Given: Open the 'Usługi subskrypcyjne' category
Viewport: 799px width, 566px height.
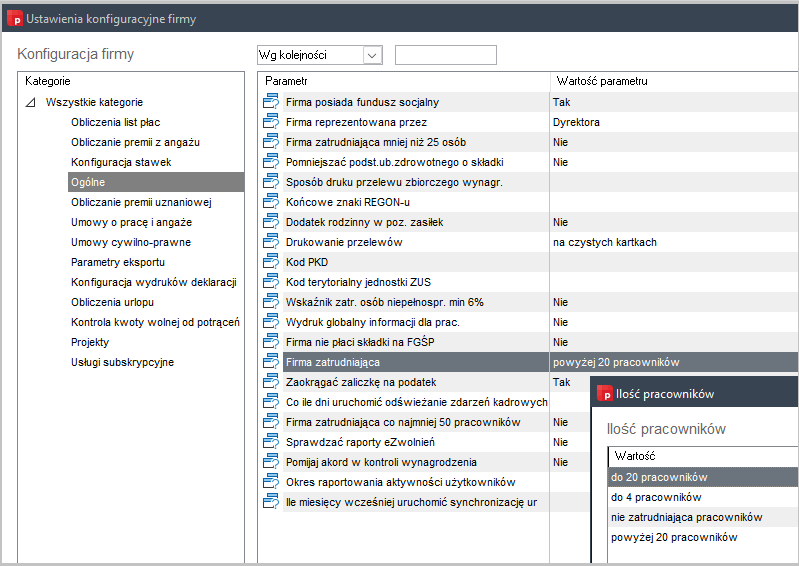Looking at the screenshot, I should point(122,362).
